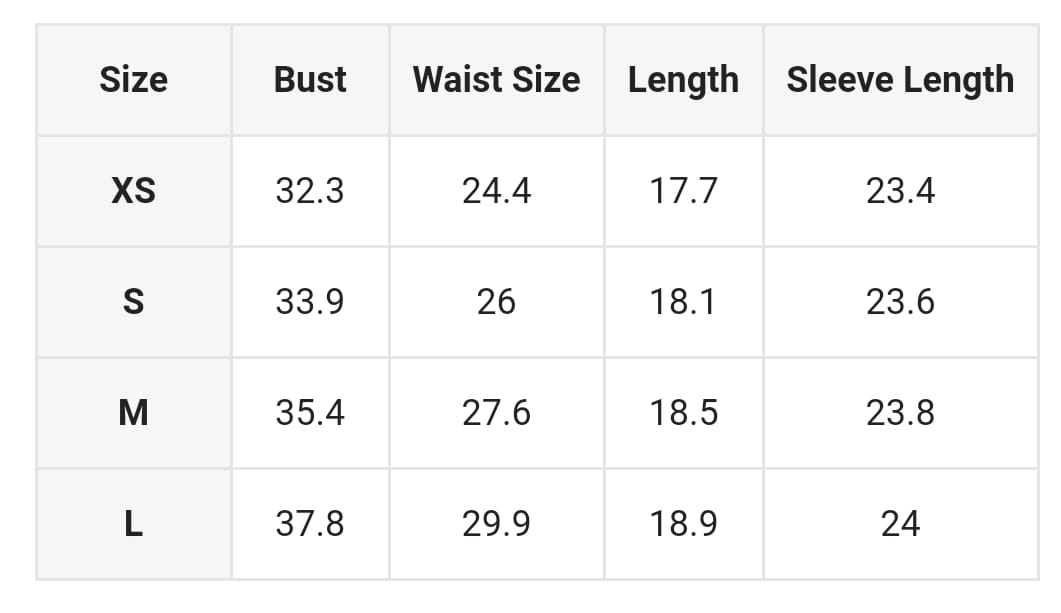1061x613 pixels.
Task: Click the Length column header
Action: [x=683, y=80]
